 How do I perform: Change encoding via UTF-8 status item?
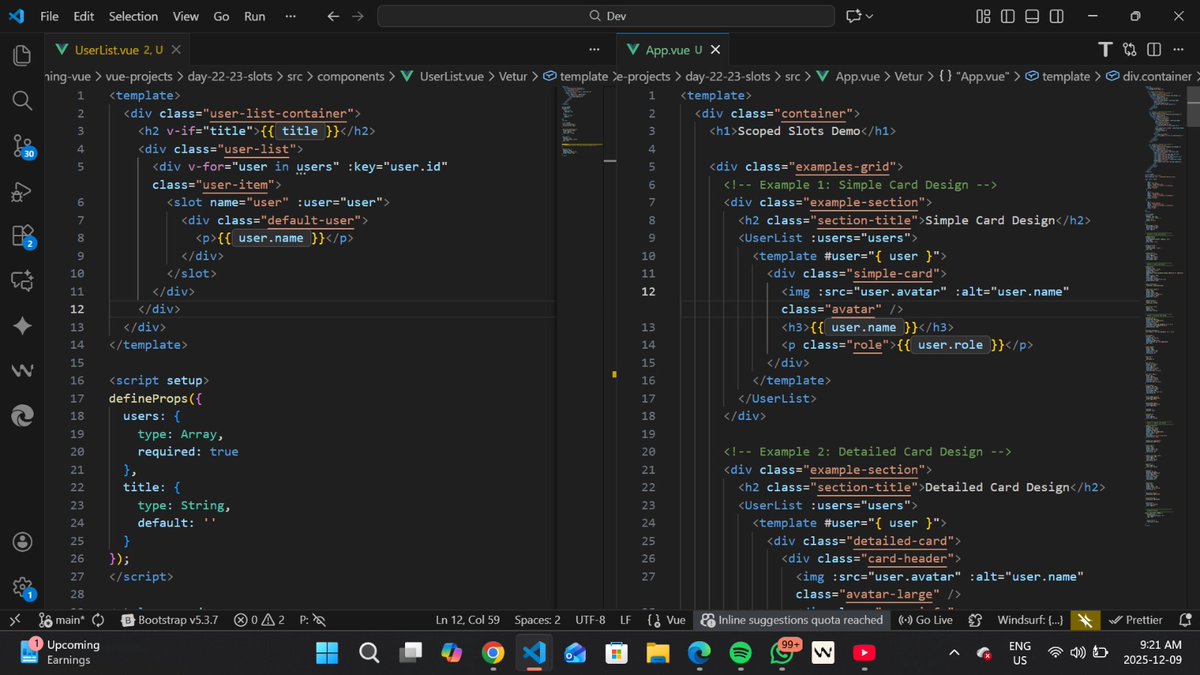[588, 620]
